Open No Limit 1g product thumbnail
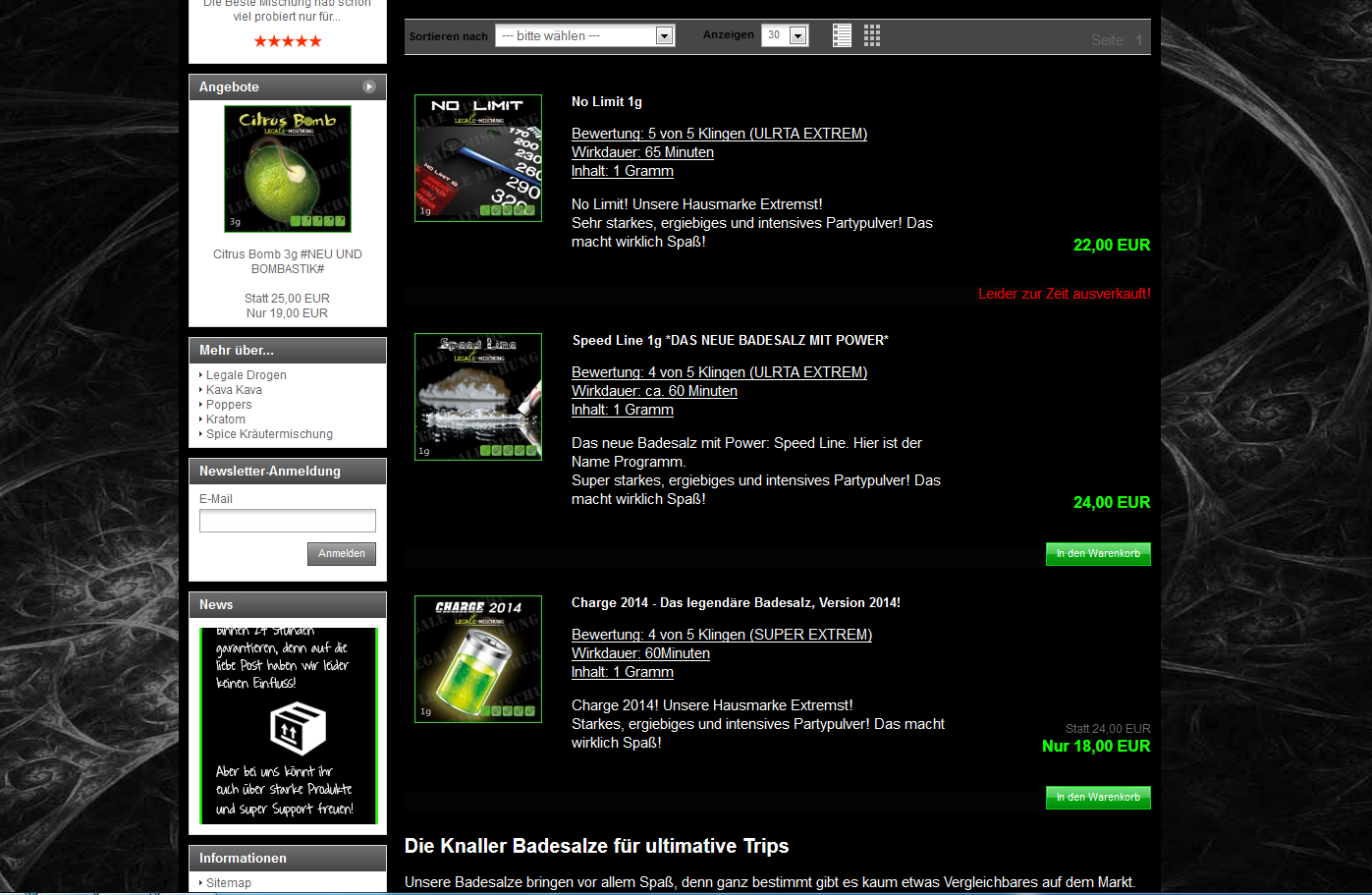This screenshot has height=895, width=1372. [x=478, y=158]
